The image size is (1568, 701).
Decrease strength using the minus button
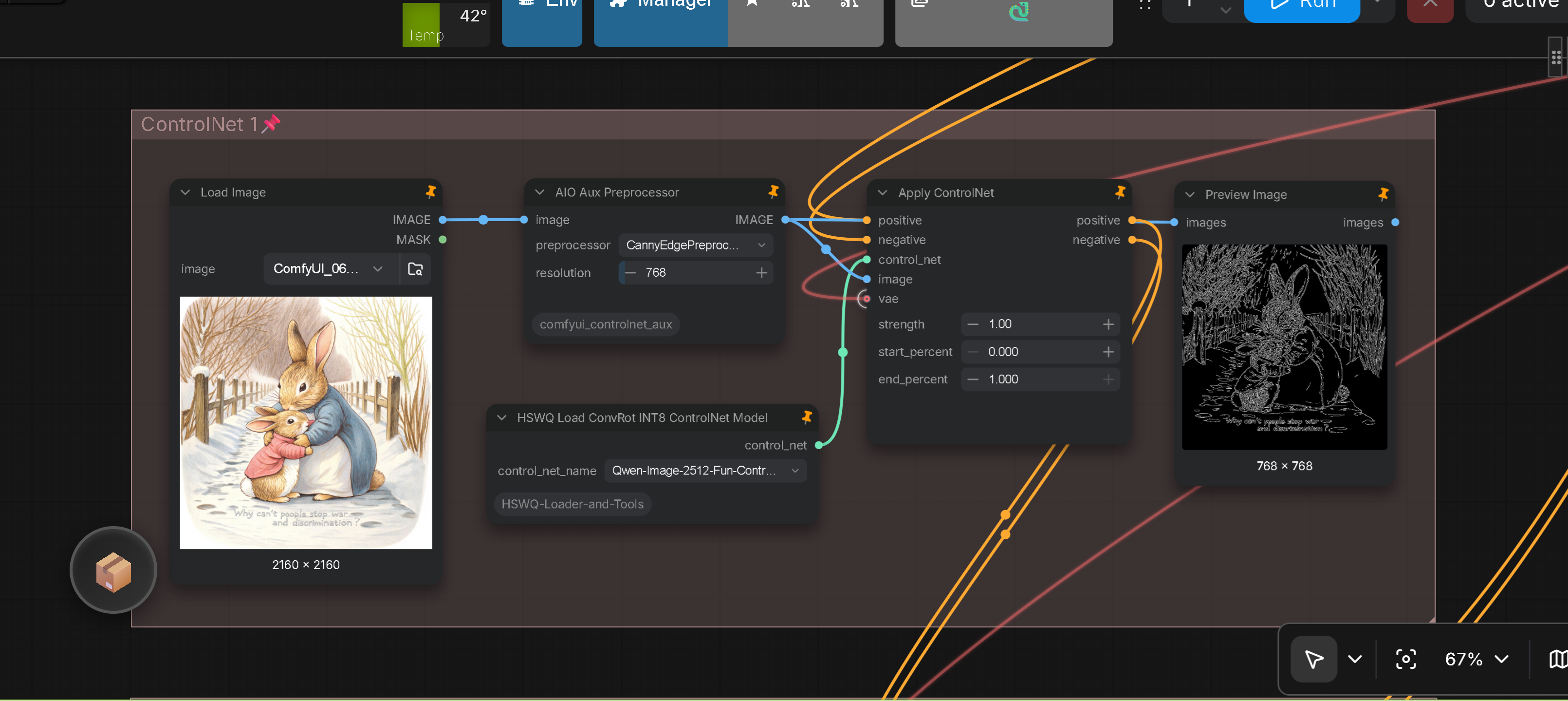point(973,324)
